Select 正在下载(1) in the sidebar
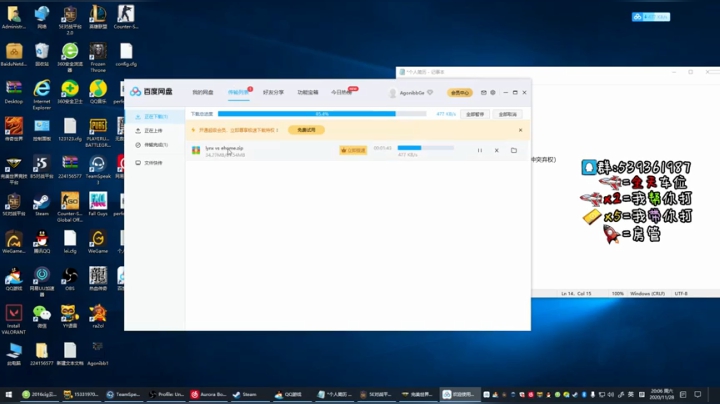Viewport: 720px width, 404px height. pos(155,117)
